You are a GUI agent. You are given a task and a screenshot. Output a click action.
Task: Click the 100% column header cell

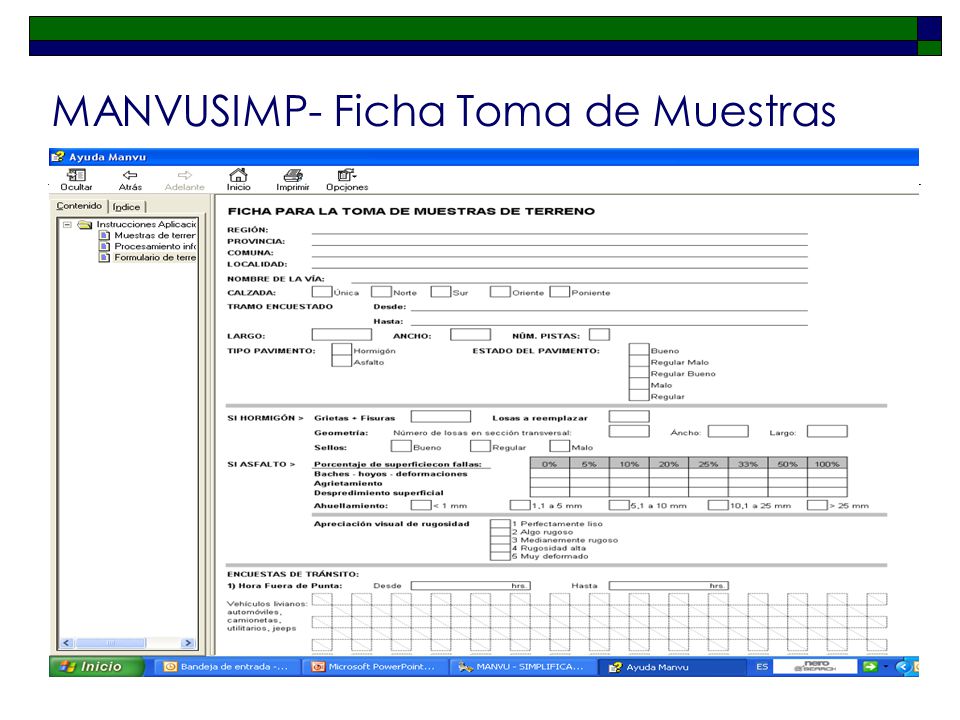pos(827,463)
